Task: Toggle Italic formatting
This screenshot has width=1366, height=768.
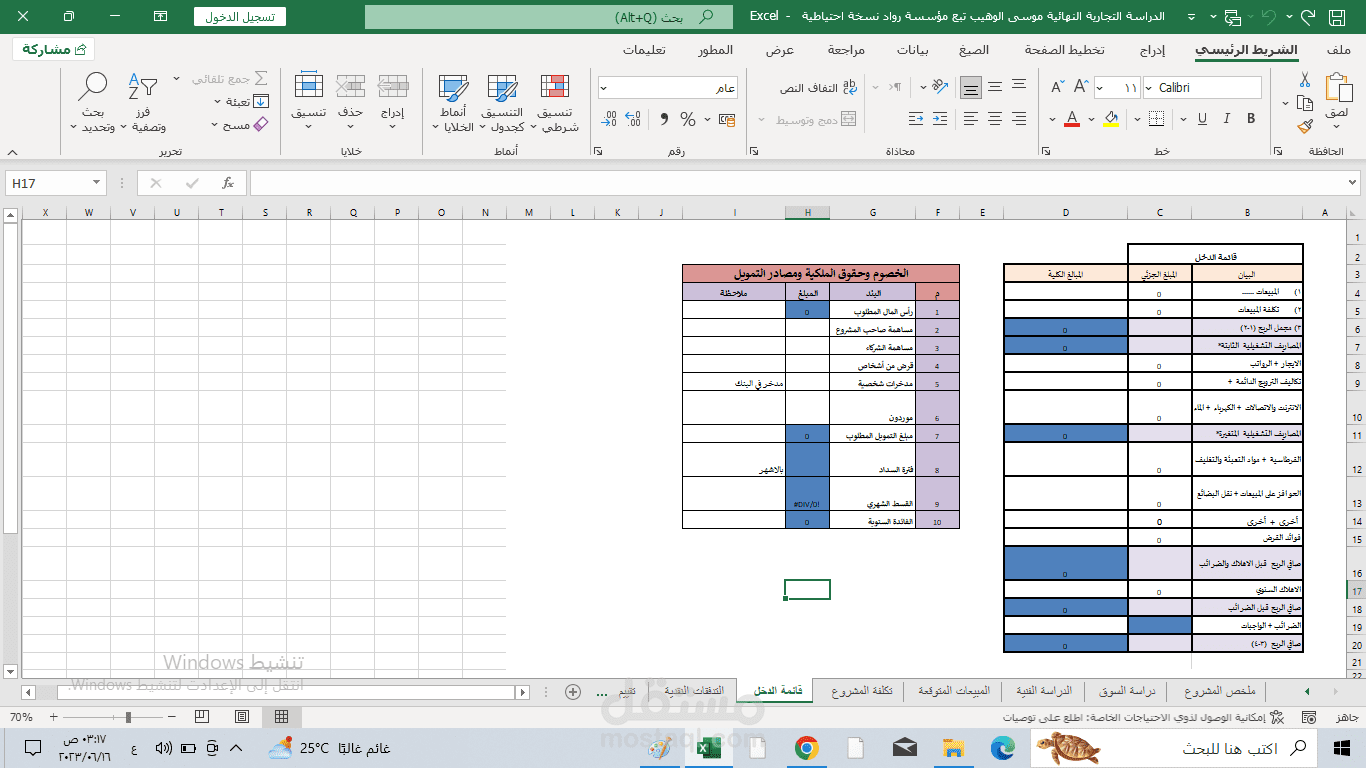Action: tap(1226, 119)
